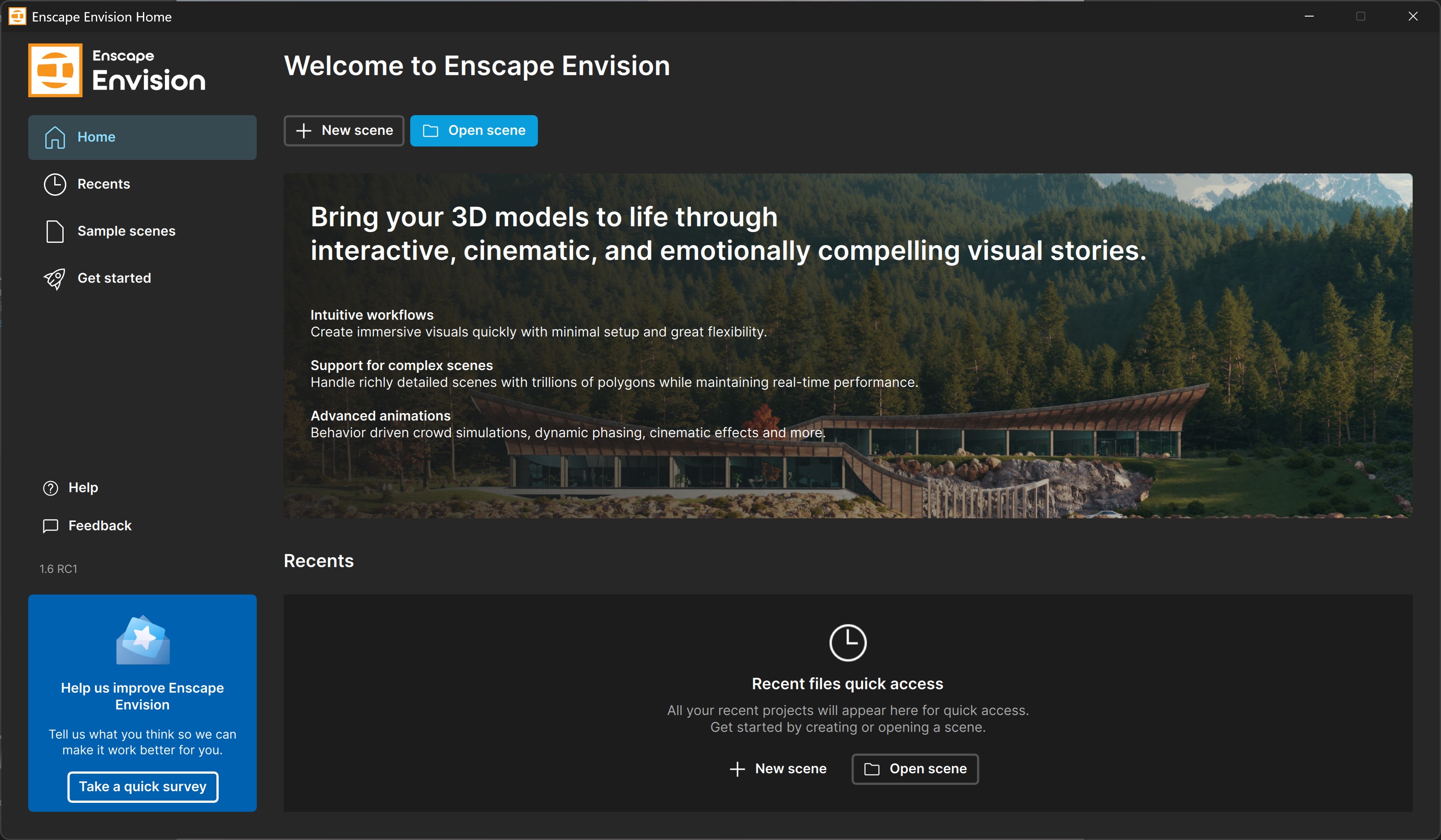The height and width of the screenshot is (840, 1441).
Task: Click outlined Open scene in Recents panel
Action: 915,769
